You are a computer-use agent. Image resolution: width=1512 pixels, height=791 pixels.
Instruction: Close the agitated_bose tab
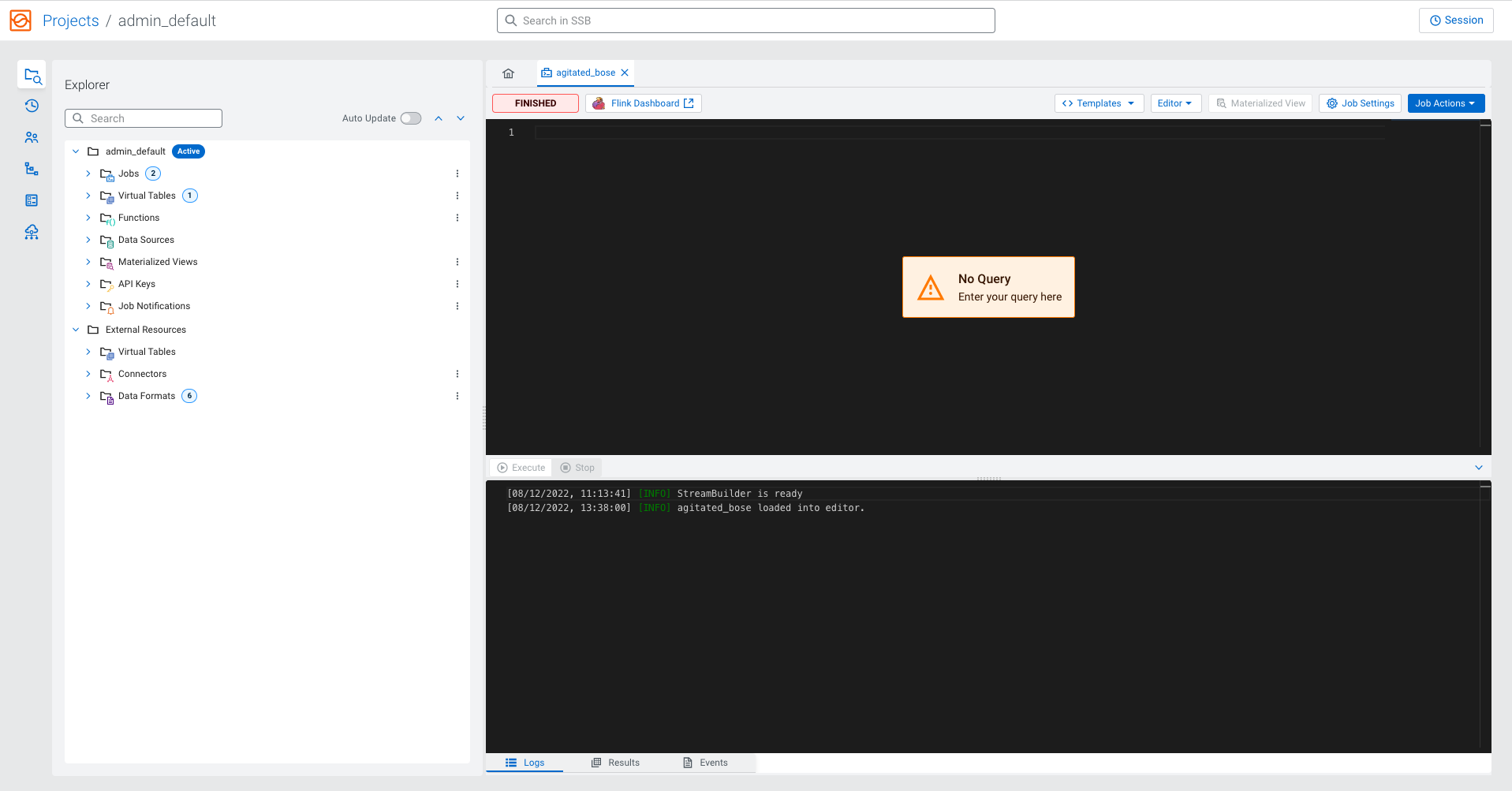coord(625,73)
